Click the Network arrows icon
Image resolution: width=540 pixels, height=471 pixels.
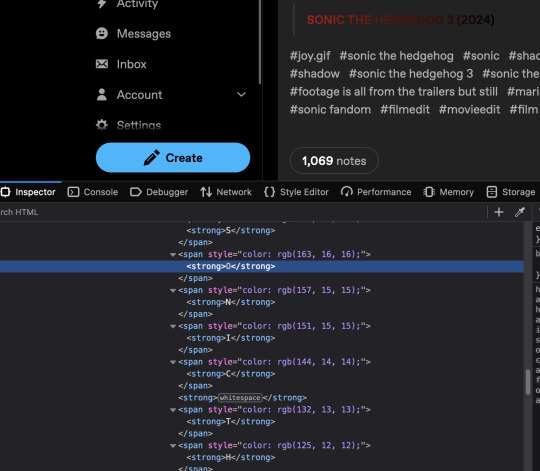click(x=206, y=192)
